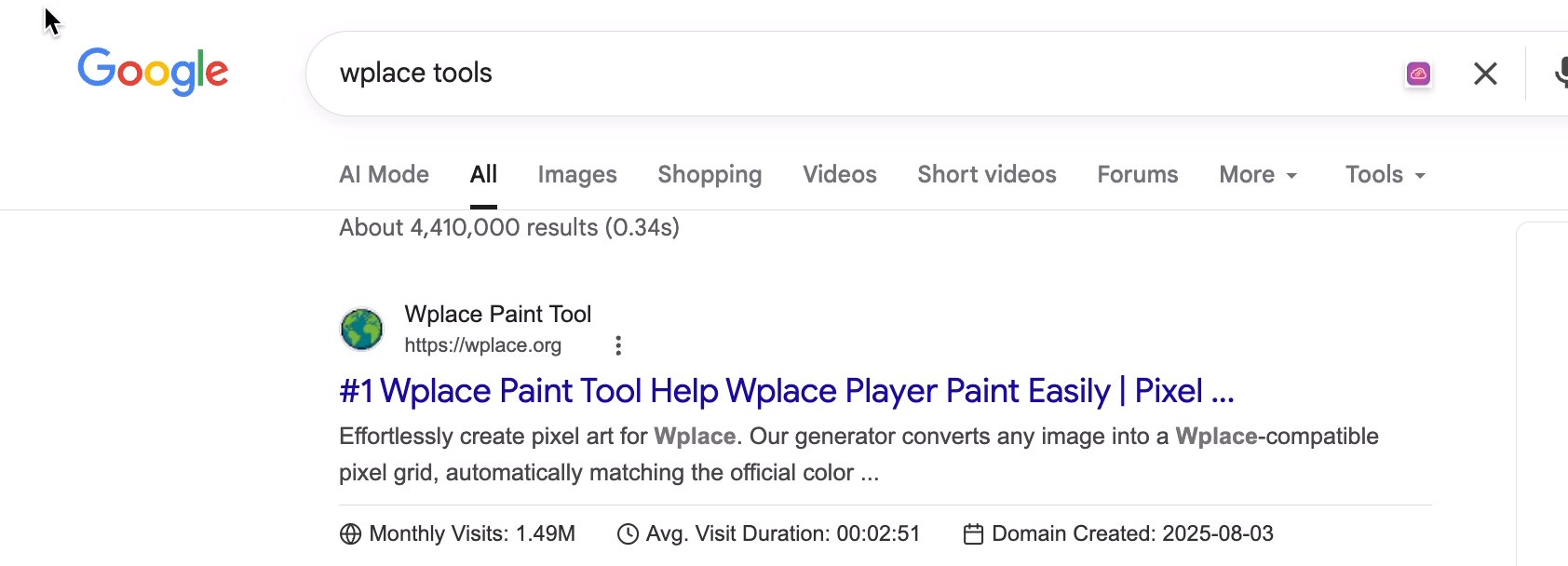
Task: Click the clock icon beside Avg. Visit Duration
Action: (x=629, y=533)
